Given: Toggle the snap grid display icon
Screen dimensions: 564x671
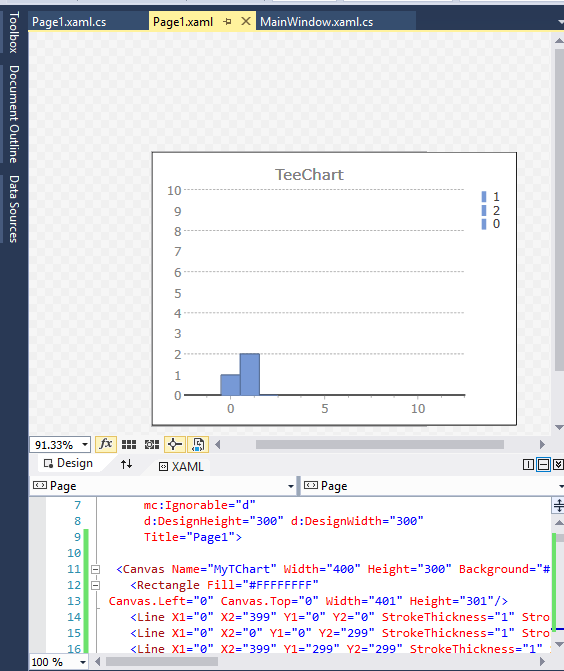Looking at the screenshot, I should (x=129, y=445).
